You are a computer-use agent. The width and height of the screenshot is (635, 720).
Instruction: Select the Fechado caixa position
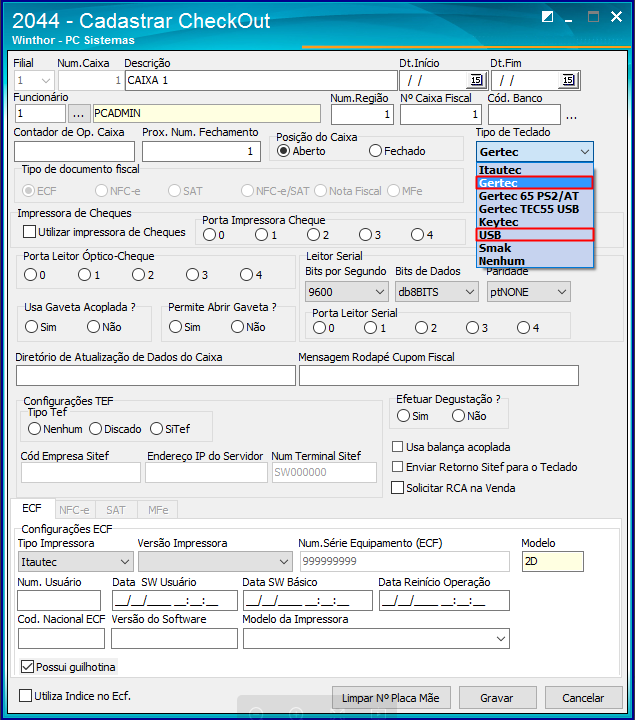click(x=375, y=151)
